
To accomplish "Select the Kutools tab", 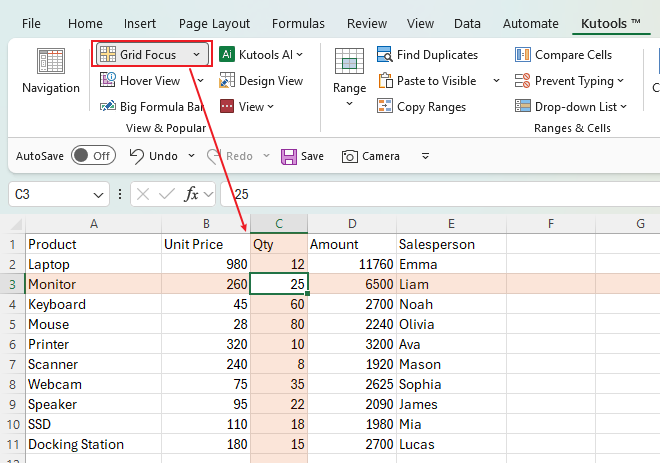I will click(610, 24).
